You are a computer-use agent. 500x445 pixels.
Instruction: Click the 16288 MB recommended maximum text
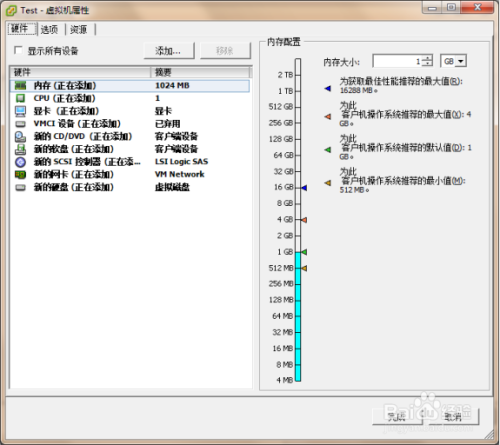click(x=359, y=91)
